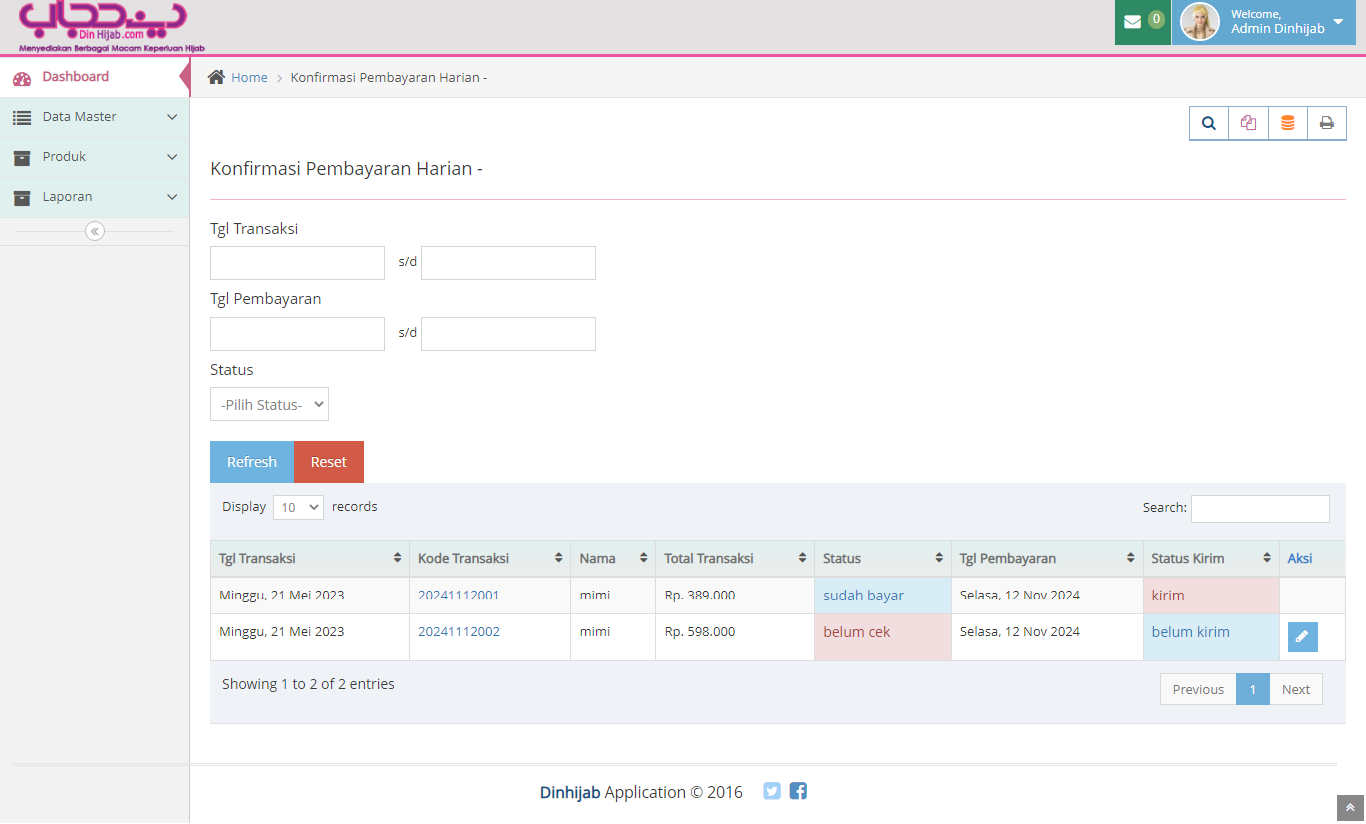Click the blue Refresh button
Viewport: 1366px width, 824px height.
(x=252, y=462)
